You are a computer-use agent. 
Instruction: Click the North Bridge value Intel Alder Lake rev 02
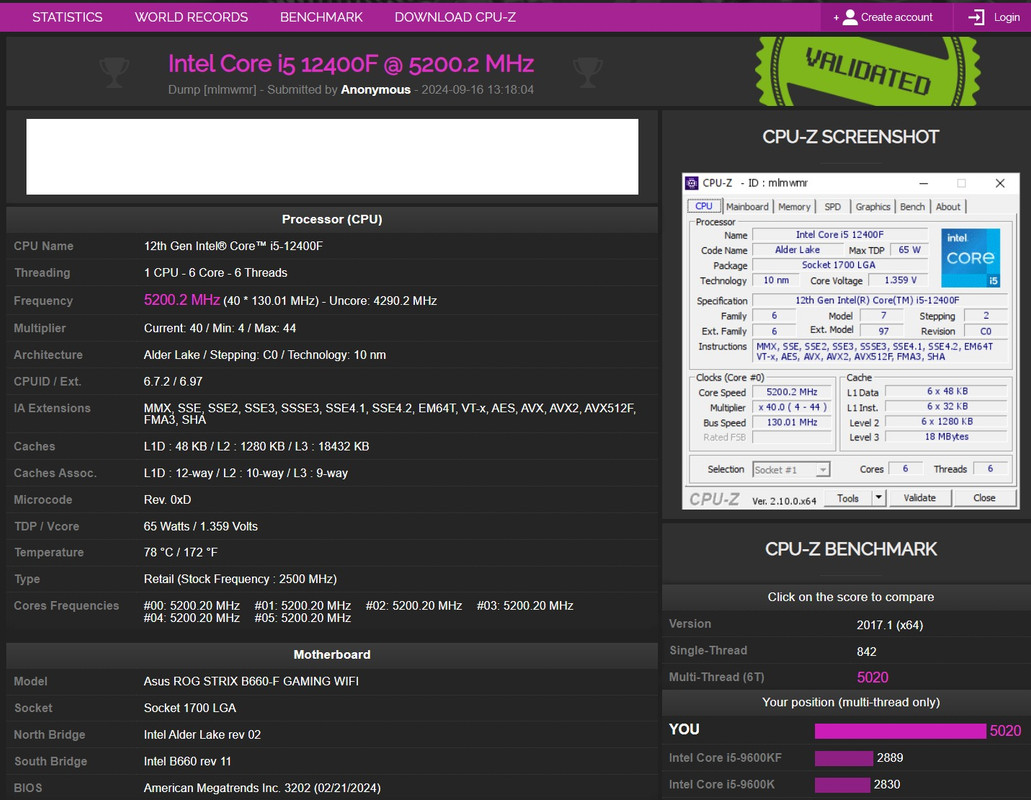click(202, 735)
